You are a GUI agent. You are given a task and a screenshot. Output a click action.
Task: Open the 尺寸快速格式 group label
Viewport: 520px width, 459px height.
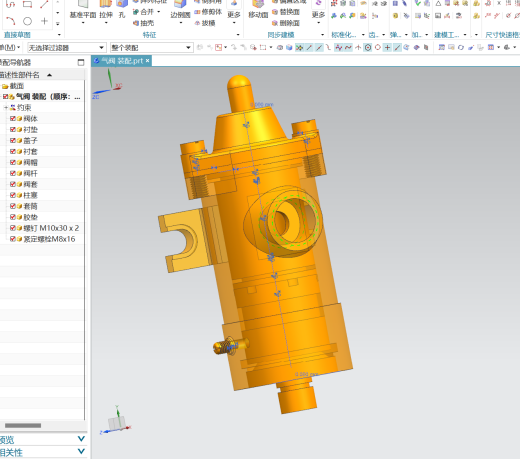tap(502, 35)
